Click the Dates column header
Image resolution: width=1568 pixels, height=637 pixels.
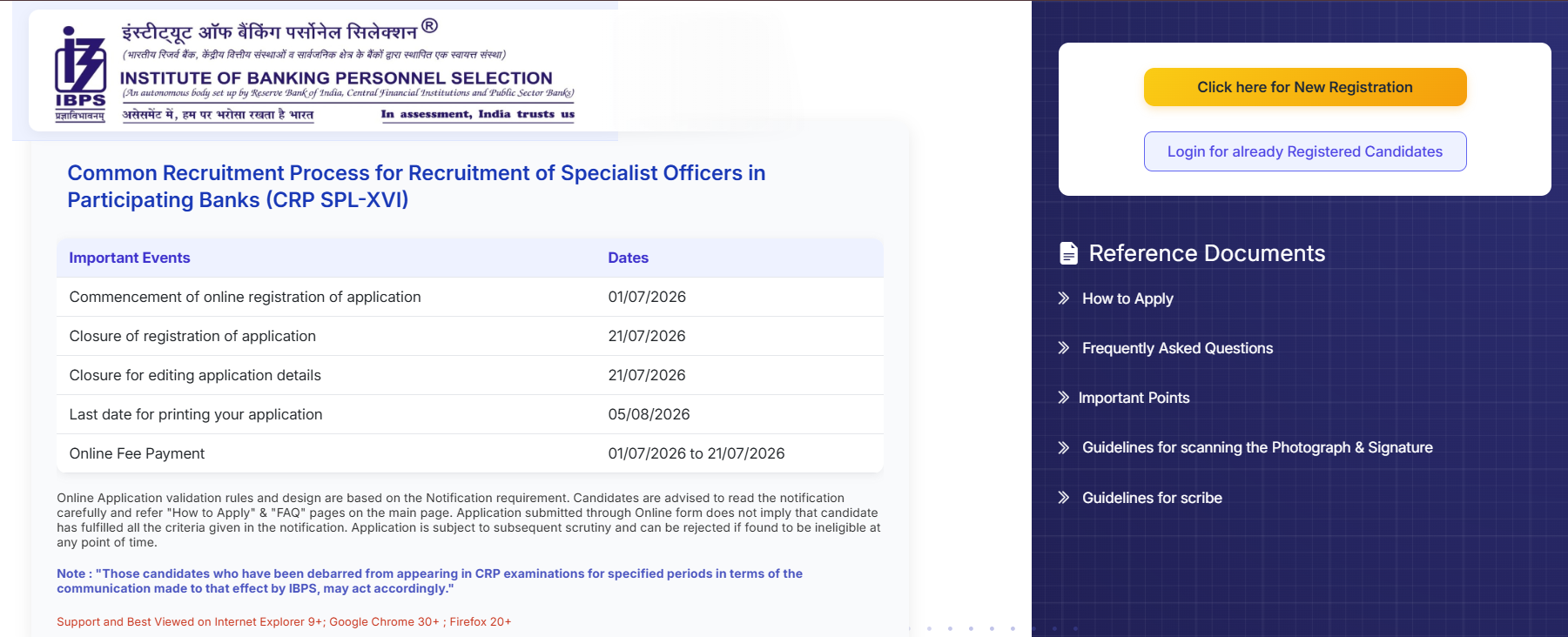coord(628,258)
